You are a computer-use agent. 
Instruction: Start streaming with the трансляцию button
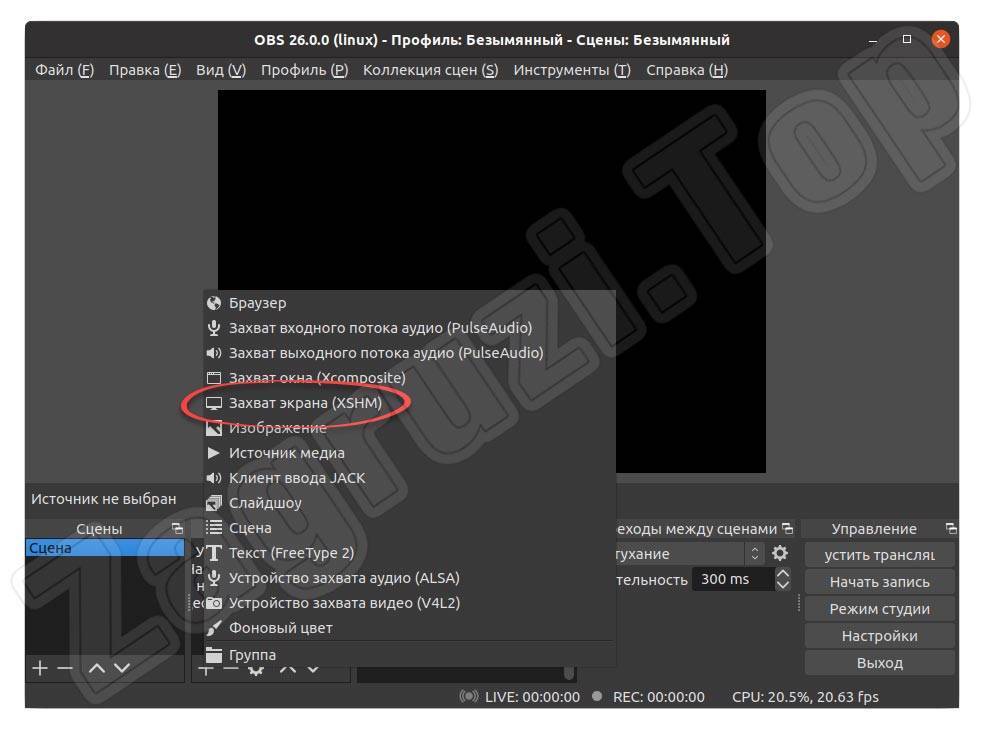880,555
